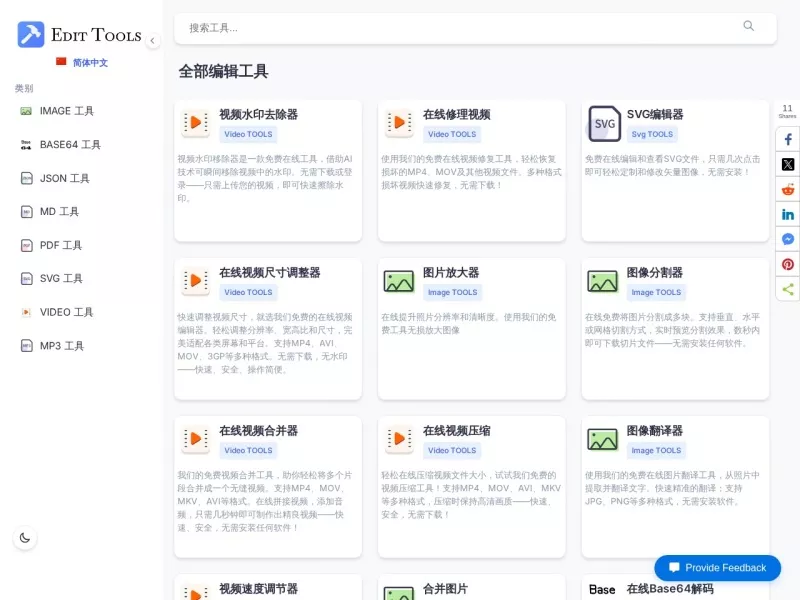The height and width of the screenshot is (600, 800).
Task: Collapse the sidebar with the chevron button
Action: pos(152,41)
